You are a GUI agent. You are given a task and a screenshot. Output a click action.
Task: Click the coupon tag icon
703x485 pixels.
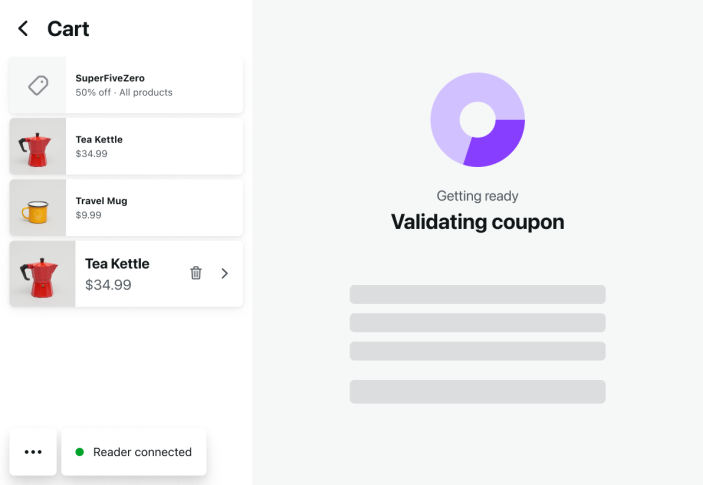(x=38, y=86)
